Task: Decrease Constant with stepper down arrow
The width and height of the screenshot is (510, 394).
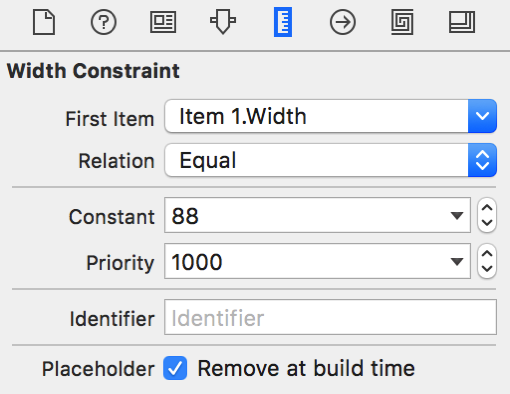Action: 487,223
